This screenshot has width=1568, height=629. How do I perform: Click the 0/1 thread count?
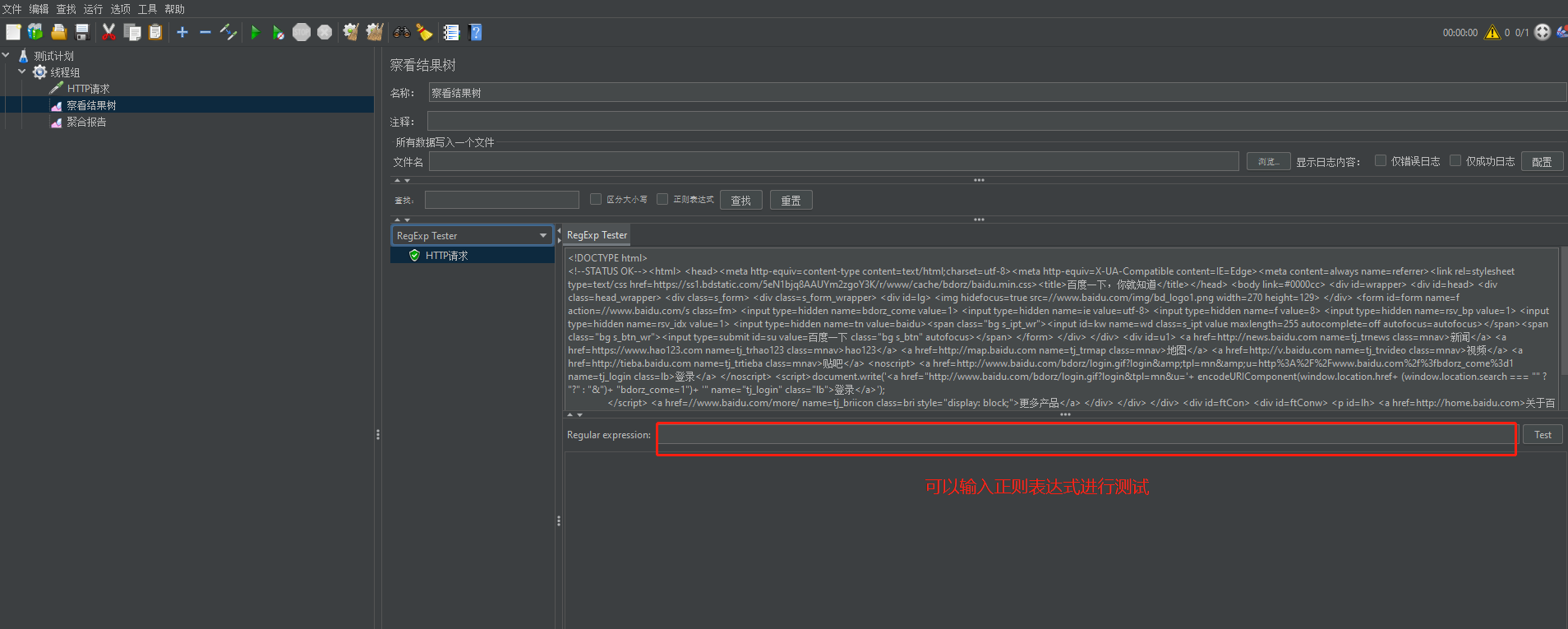pyautogui.click(x=1522, y=33)
